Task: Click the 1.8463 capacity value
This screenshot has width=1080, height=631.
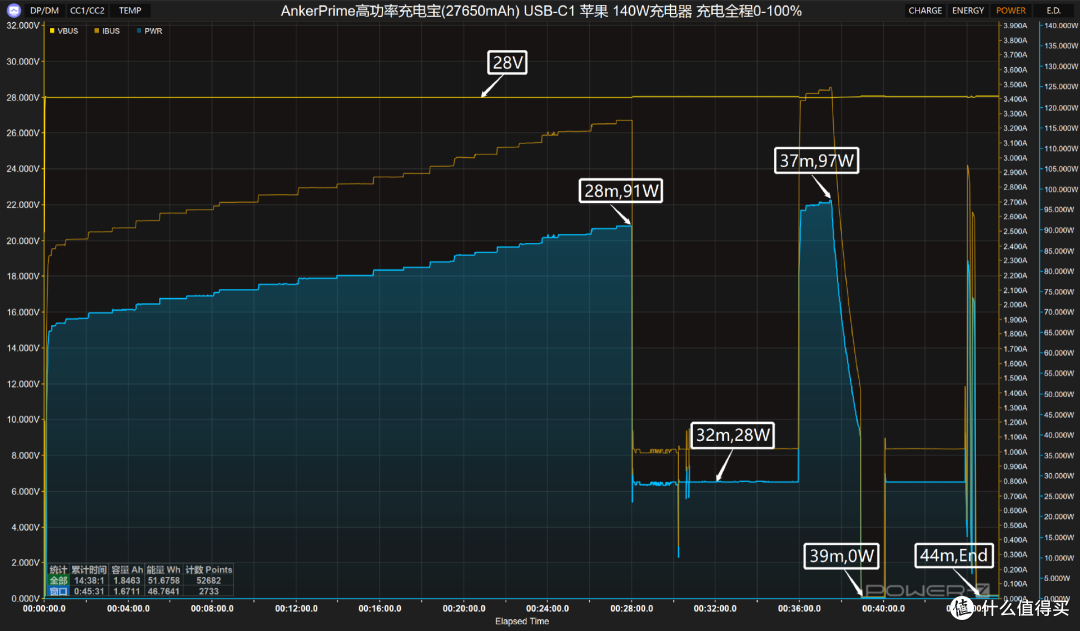Action: (127, 581)
